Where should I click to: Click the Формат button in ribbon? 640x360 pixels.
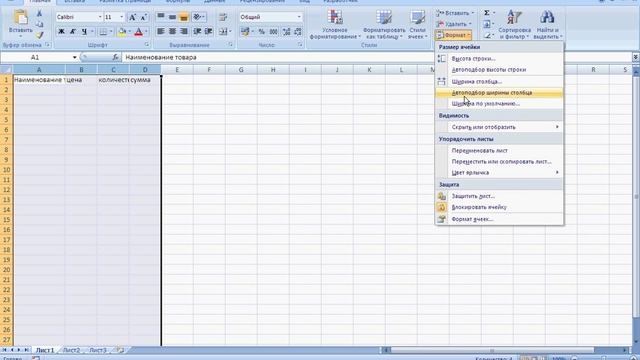[x=453, y=35]
